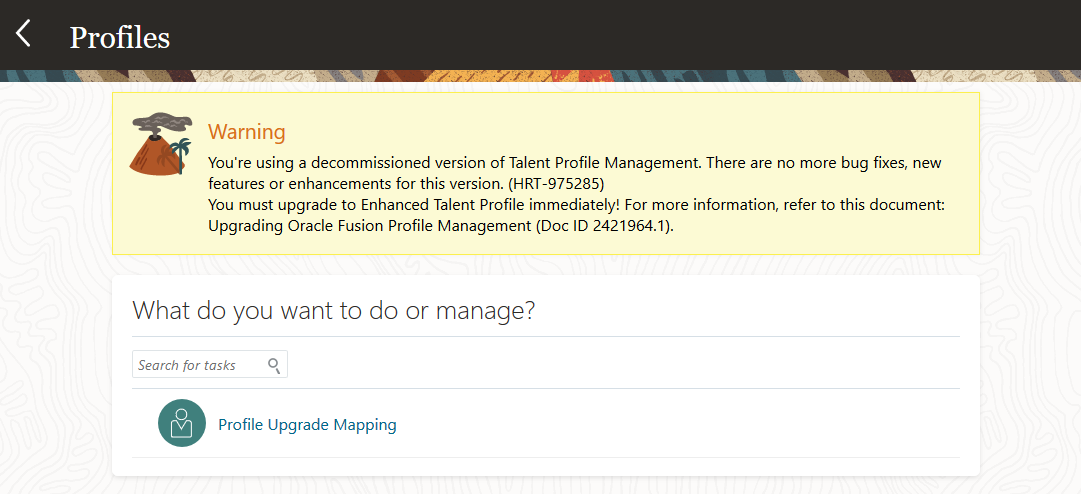Viewport: 1081px width, 494px height.
Task: Click the decorative banner strip below header
Action: click(540, 76)
